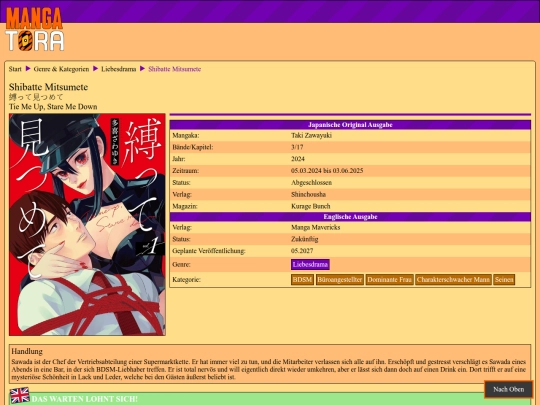Click the volumes value 3/17

coord(297,147)
